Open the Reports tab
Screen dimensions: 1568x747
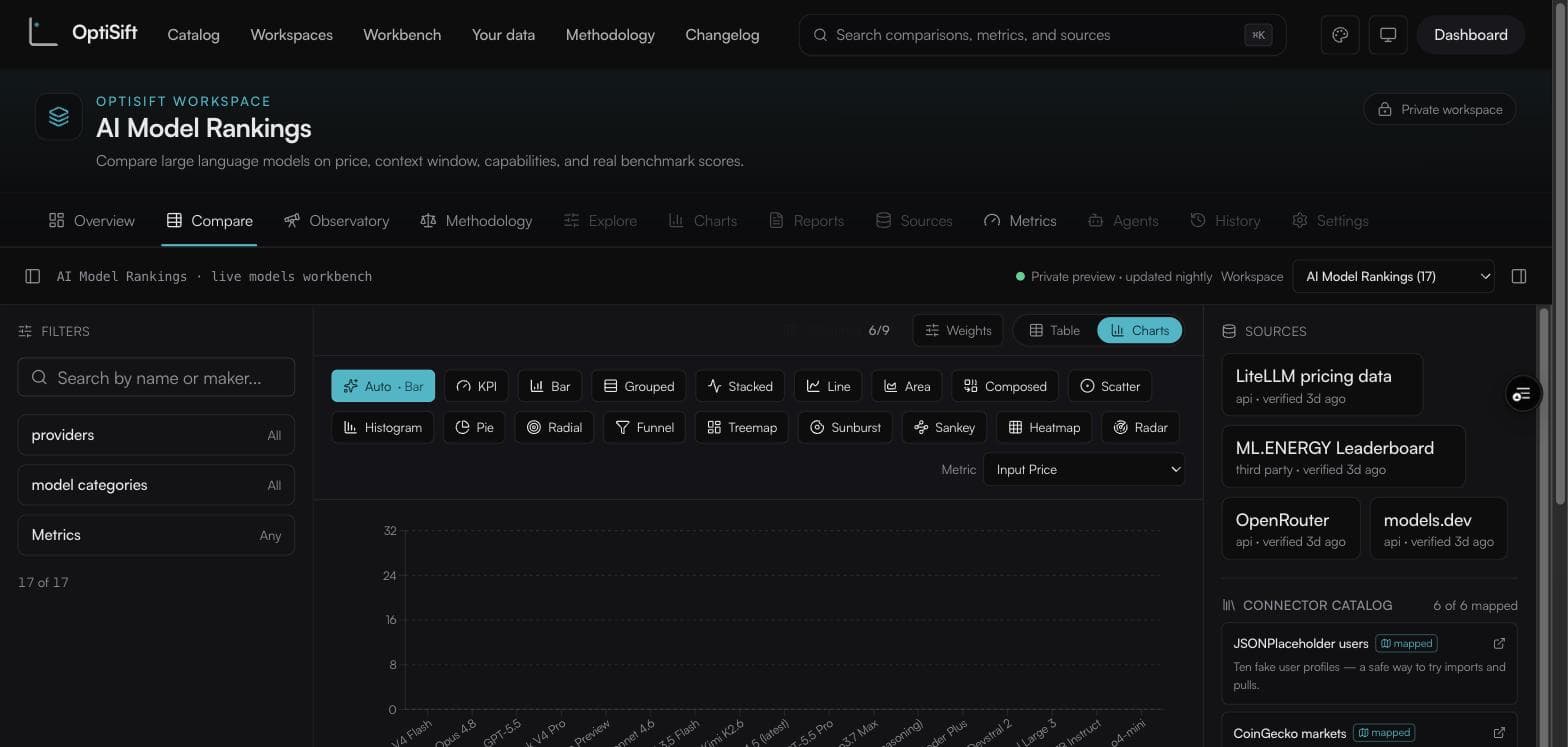[807, 220]
